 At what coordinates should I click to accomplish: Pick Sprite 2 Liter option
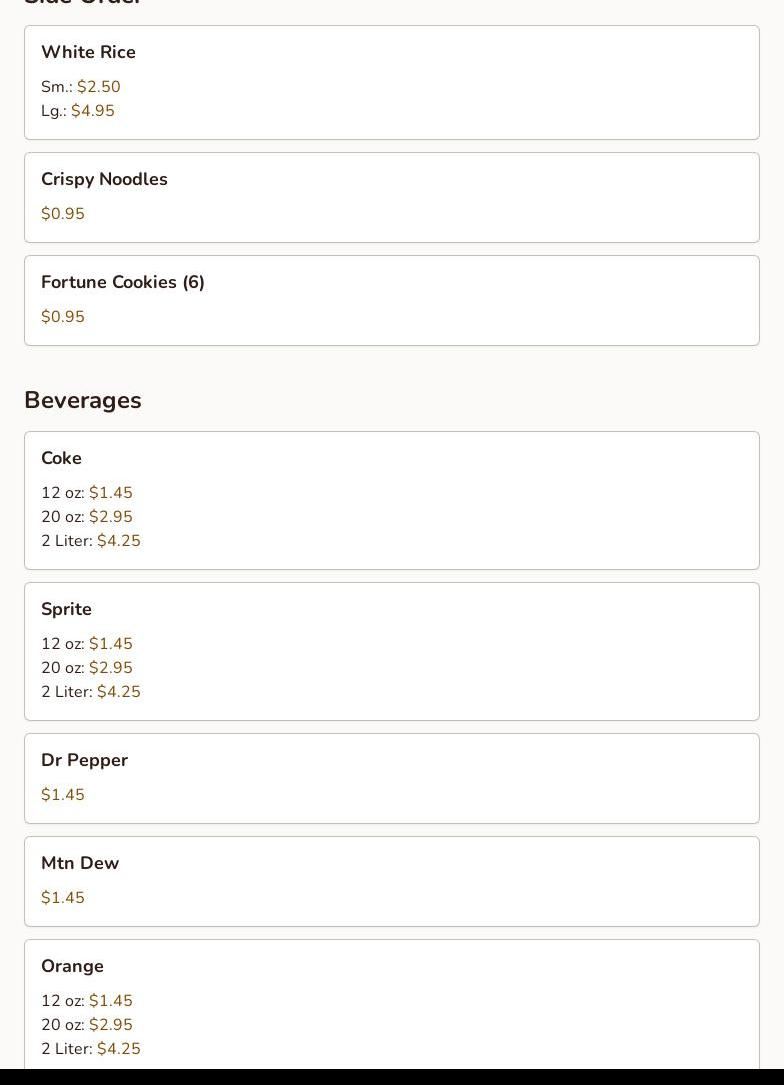[x=91, y=691]
